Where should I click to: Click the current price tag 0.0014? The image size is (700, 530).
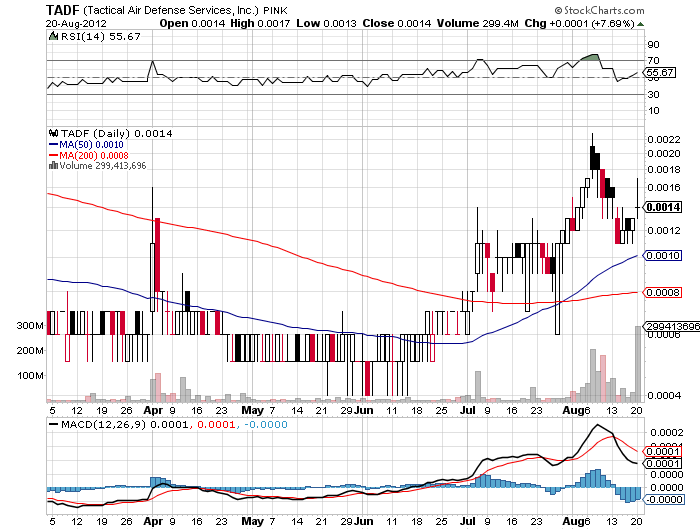tap(662, 207)
